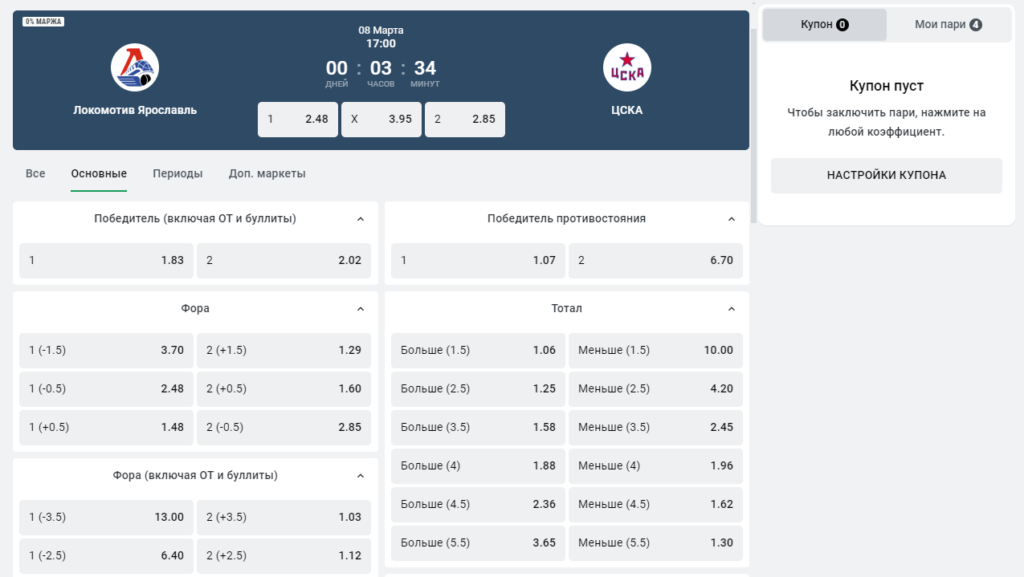Choose handicap 1 (-0.5) at 2.48
The image size is (1024, 577).
106,389
